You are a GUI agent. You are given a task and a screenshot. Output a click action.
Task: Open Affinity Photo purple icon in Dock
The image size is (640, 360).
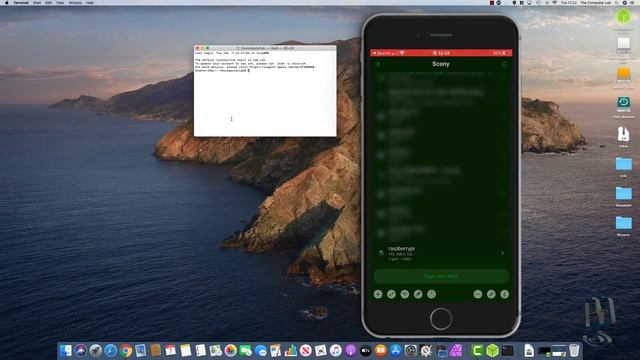pyautogui.click(x=456, y=350)
